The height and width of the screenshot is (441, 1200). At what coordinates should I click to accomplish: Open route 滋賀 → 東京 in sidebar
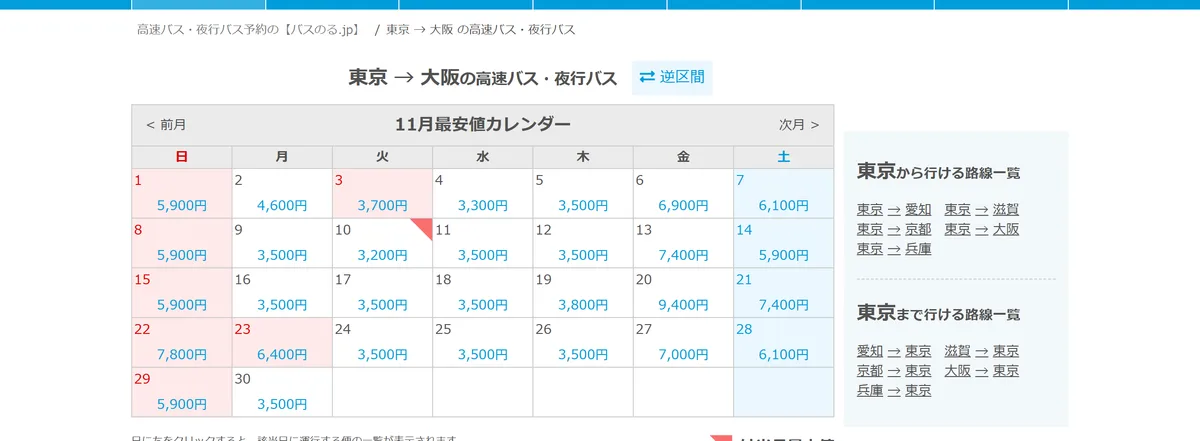[982, 351]
